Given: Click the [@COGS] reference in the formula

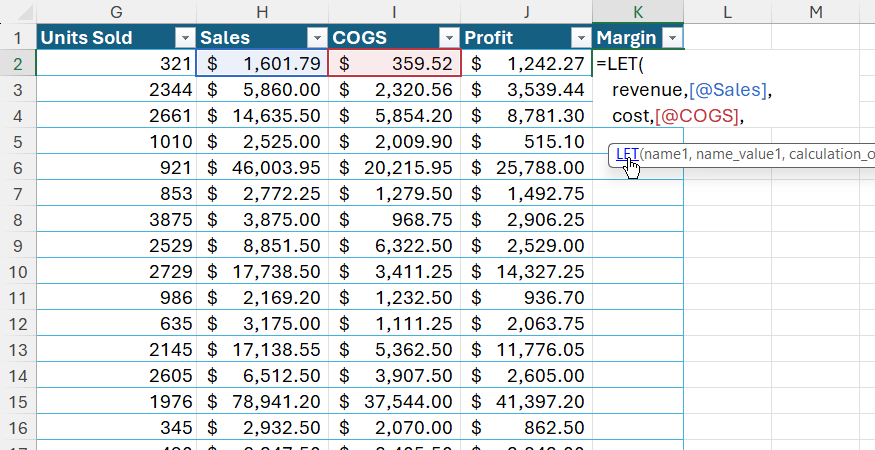Looking at the screenshot, I should (x=697, y=116).
